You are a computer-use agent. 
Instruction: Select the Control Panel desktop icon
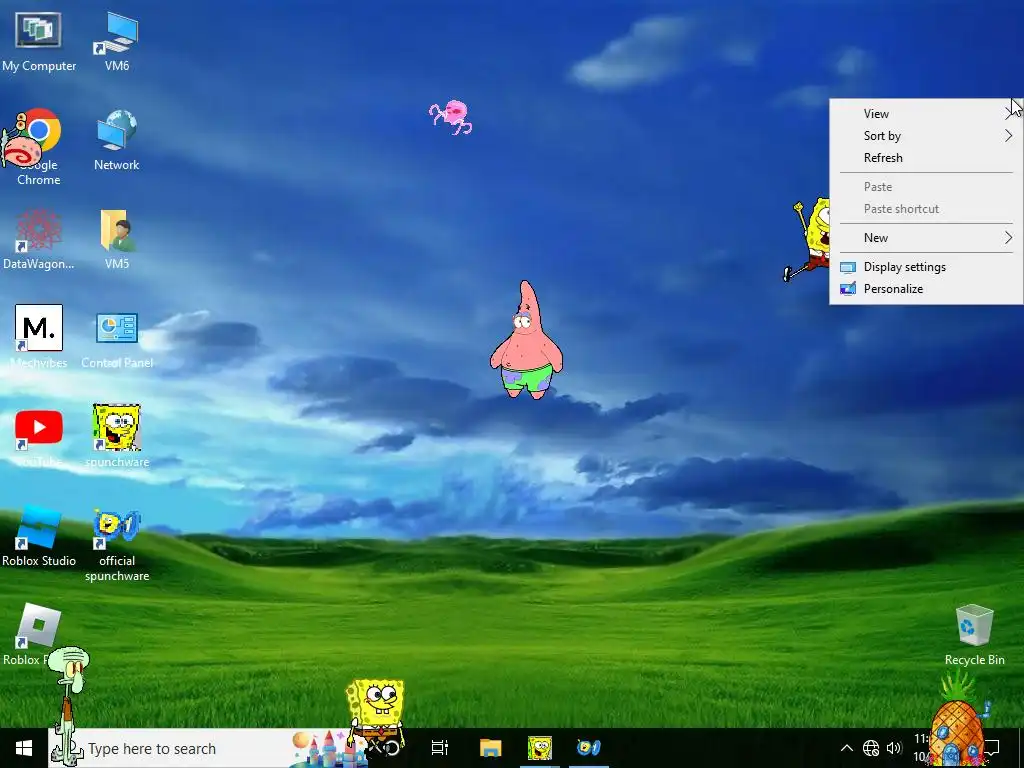[x=117, y=340]
